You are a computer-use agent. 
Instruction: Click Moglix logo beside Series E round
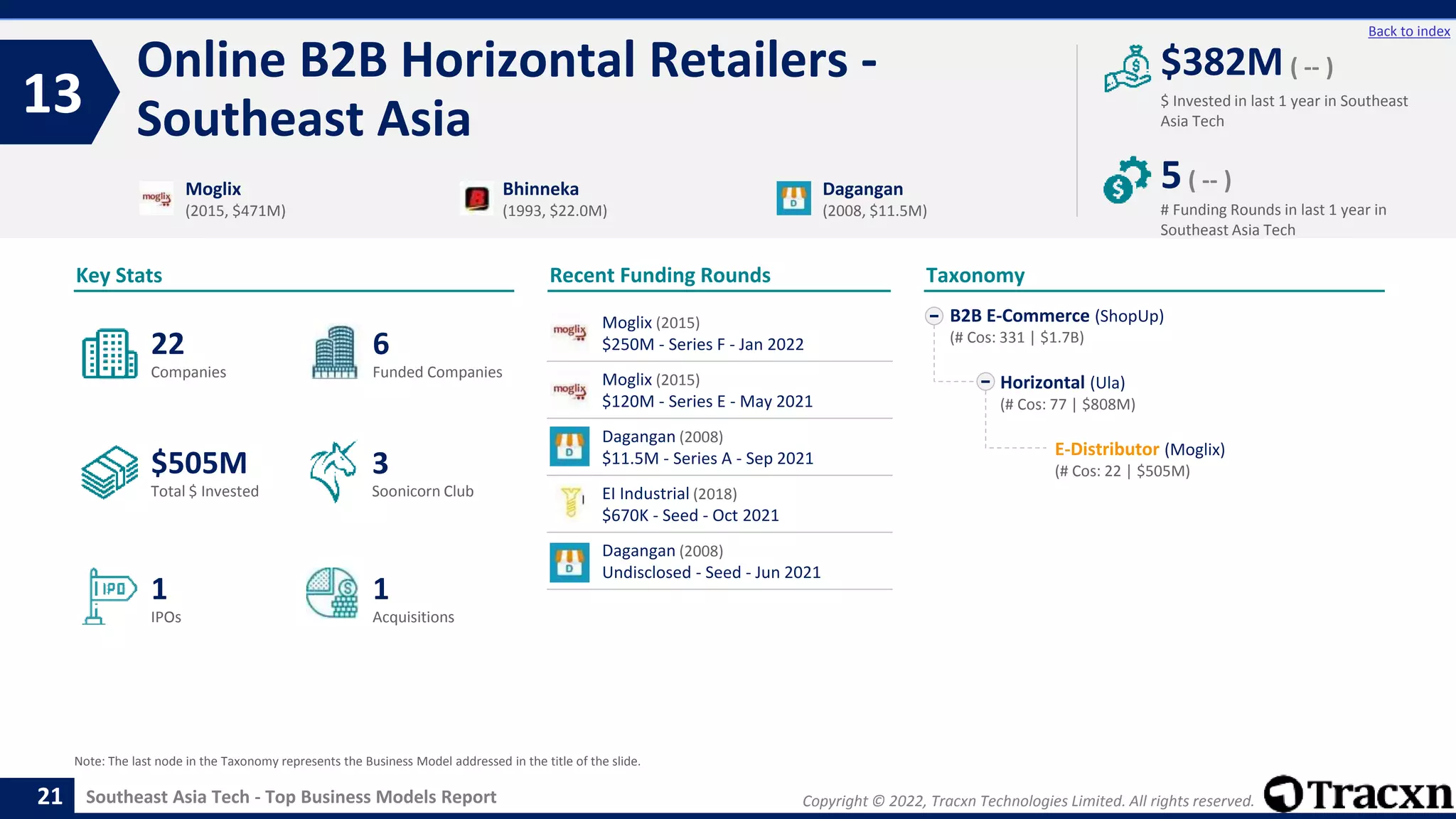pos(569,390)
